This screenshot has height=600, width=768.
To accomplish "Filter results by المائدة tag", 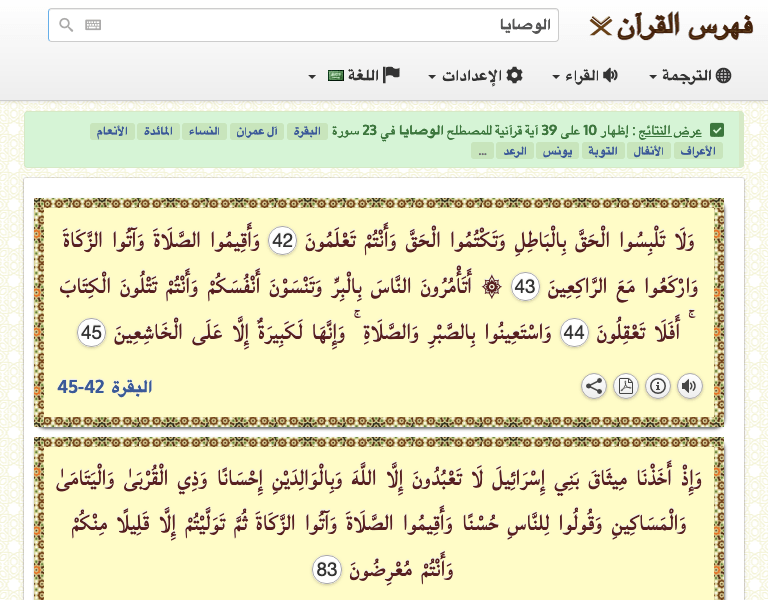I will [x=158, y=131].
